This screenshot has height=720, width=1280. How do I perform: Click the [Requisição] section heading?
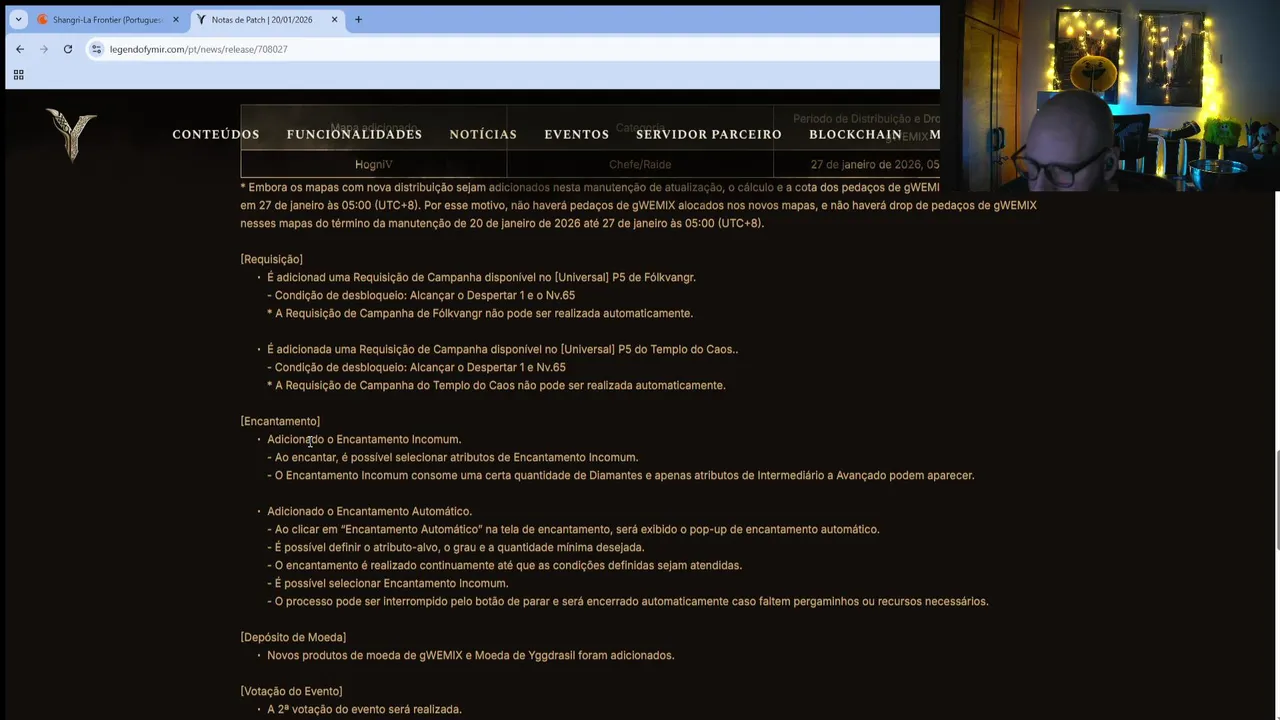tap(271, 259)
